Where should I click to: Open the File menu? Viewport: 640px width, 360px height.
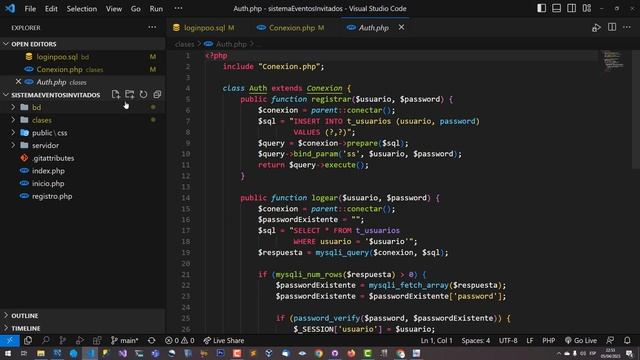point(30,9)
